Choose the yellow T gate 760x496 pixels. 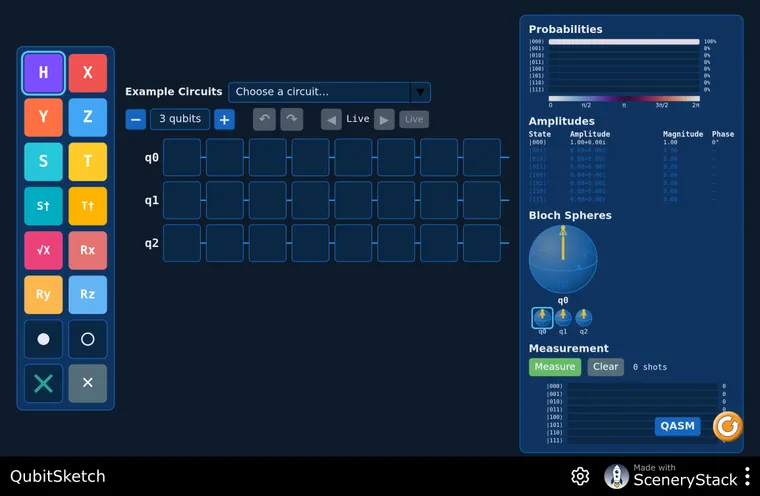click(88, 161)
